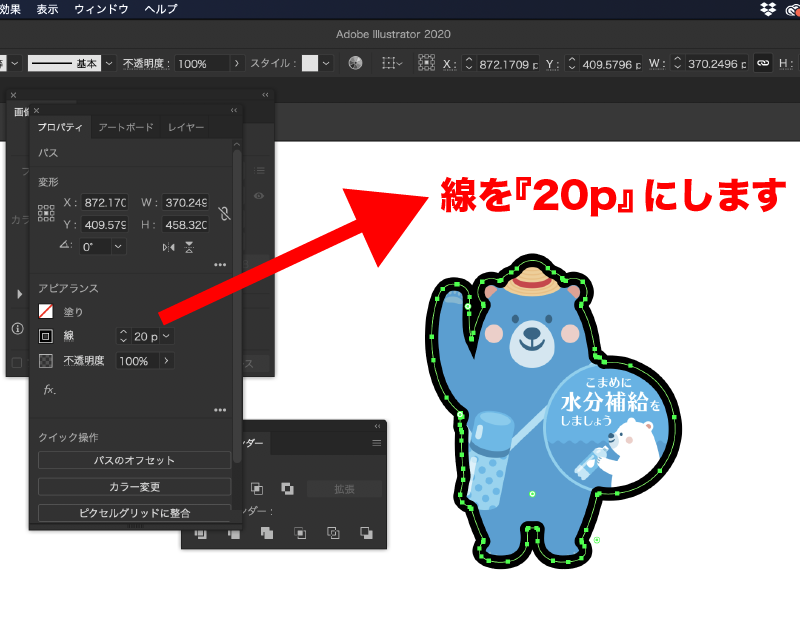Open more options in 変形 section
The width and height of the screenshot is (800, 621).
pos(220,265)
